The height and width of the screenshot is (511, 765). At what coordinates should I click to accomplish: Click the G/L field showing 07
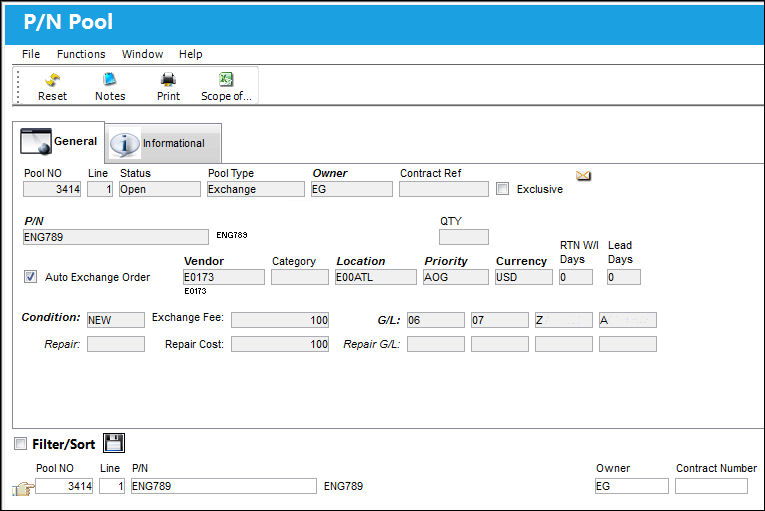(x=500, y=320)
